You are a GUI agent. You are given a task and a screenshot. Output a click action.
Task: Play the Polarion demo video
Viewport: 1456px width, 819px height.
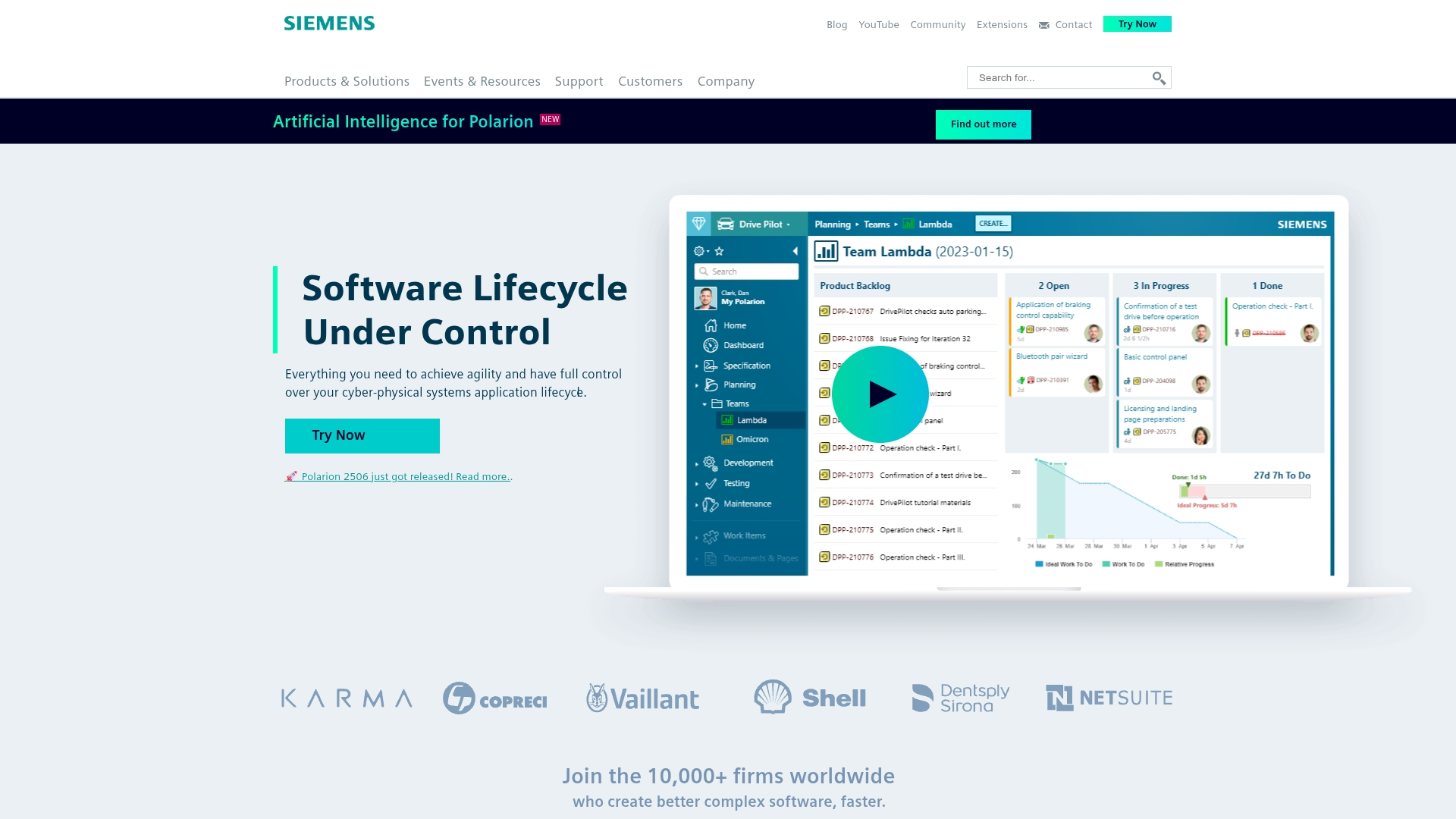point(880,393)
